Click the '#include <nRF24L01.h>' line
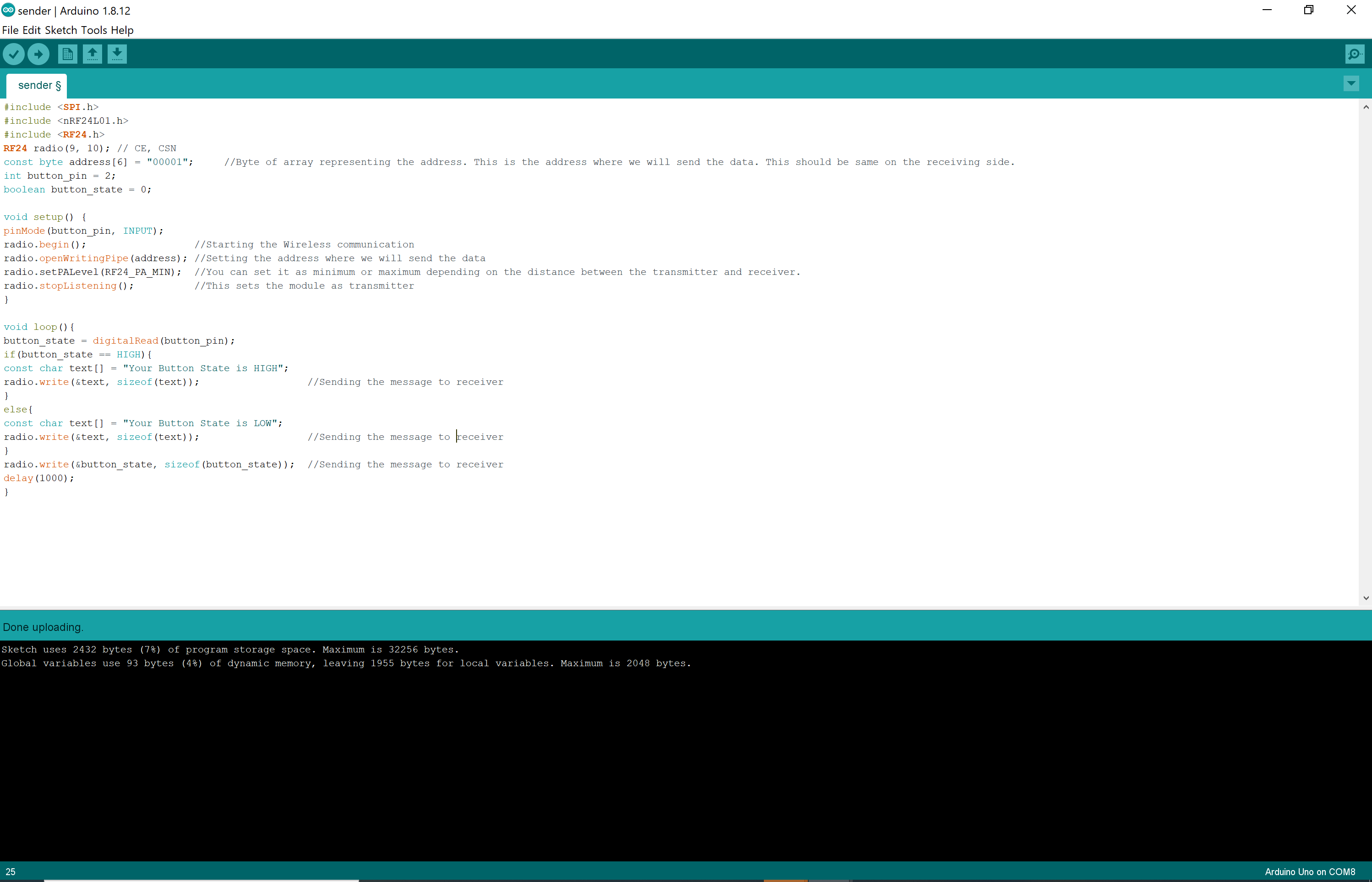Viewport: 1372px width, 882px height. click(x=66, y=121)
